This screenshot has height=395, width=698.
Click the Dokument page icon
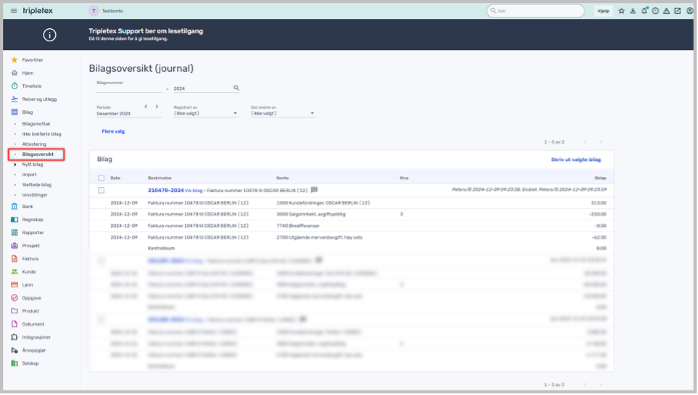tap(14, 324)
